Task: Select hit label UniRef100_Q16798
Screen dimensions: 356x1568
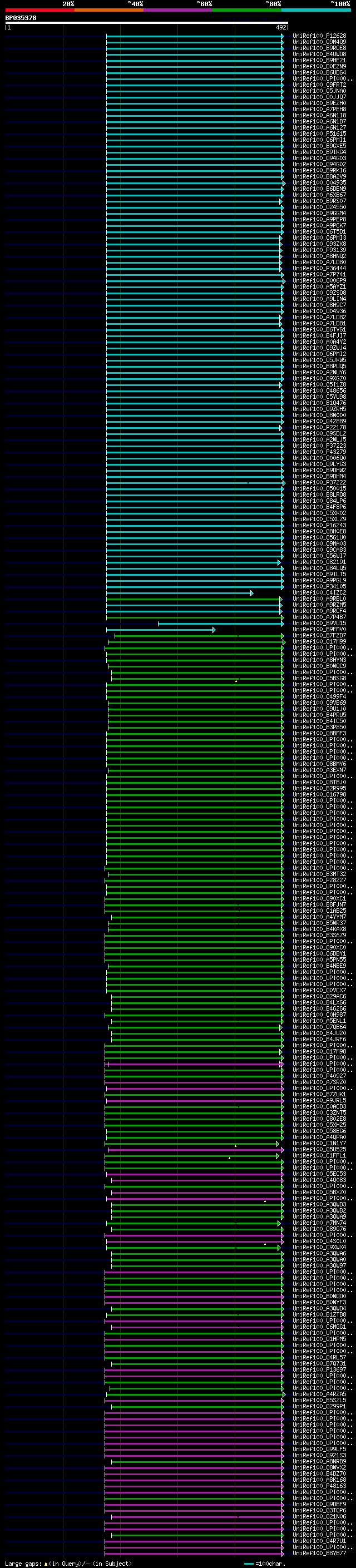Action: (319, 794)
